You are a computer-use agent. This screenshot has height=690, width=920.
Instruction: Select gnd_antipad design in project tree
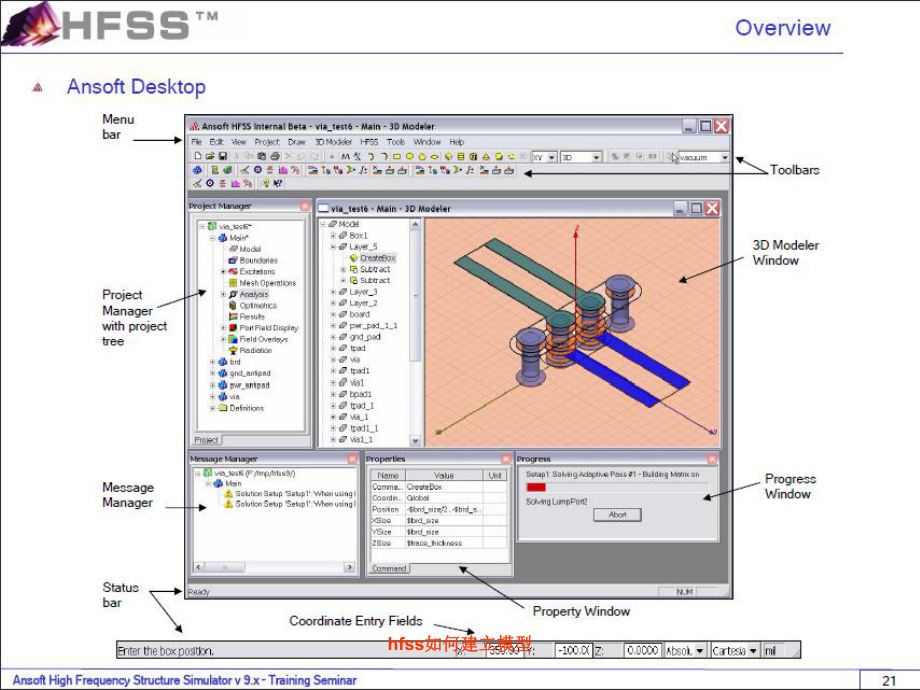(250, 373)
